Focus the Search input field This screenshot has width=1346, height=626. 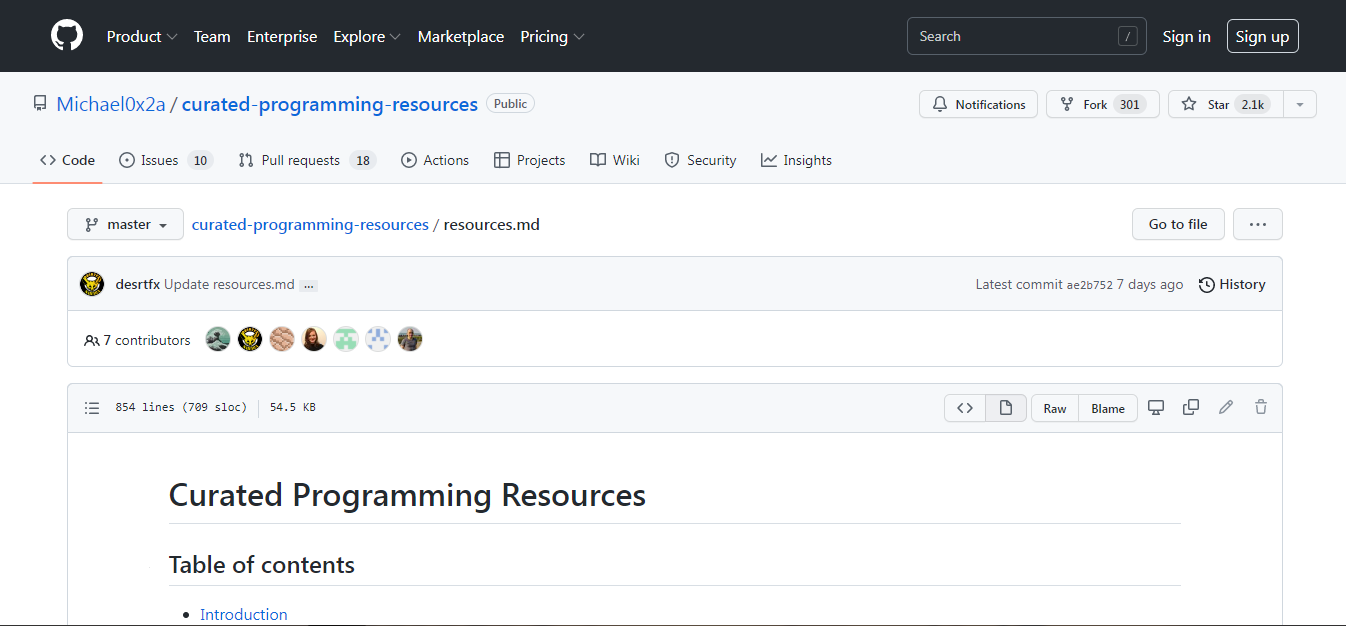point(1015,36)
